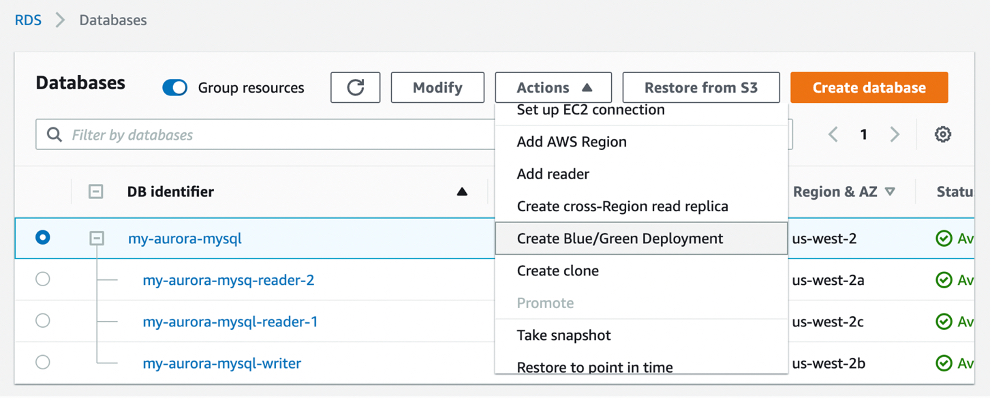Click the us-west-2b region cell
The width and height of the screenshot is (991, 400).
coord(828,363)
